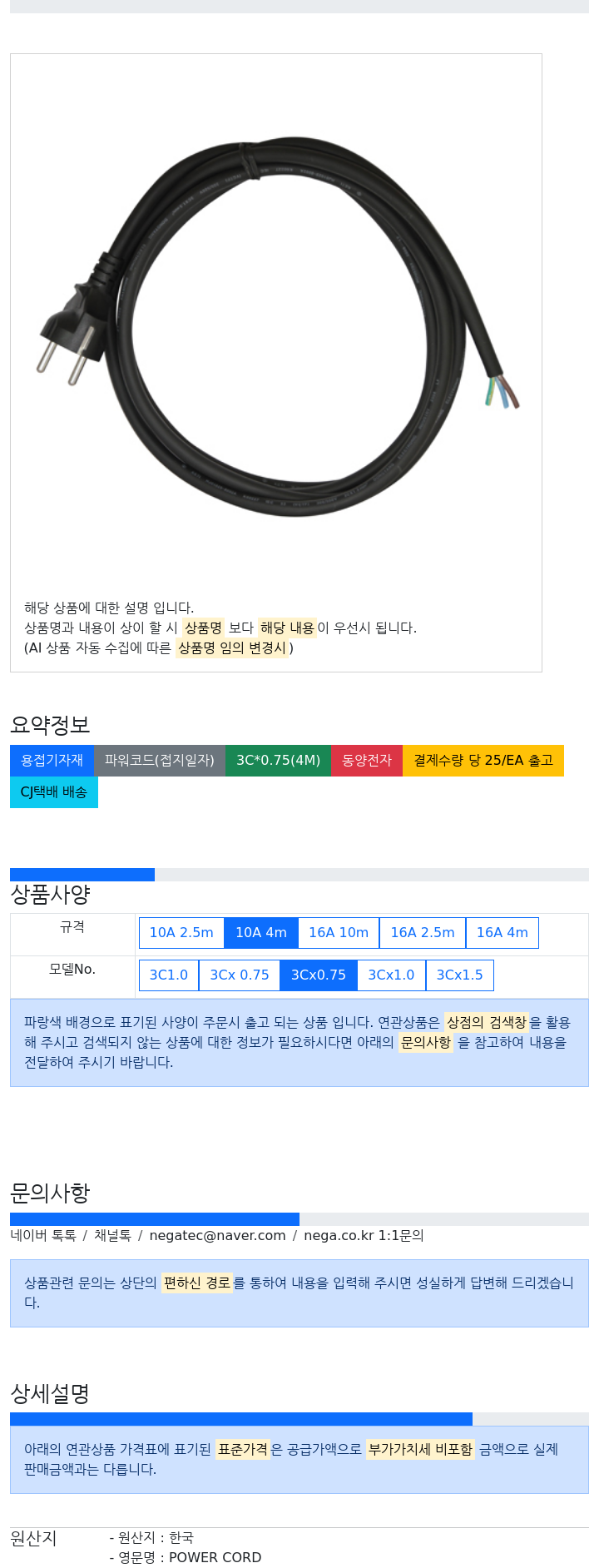The height and width of the screenshot is (1568, 599).
Task: Open the 네이버 톡톡 inquiry link
Action: [43, 1236]
